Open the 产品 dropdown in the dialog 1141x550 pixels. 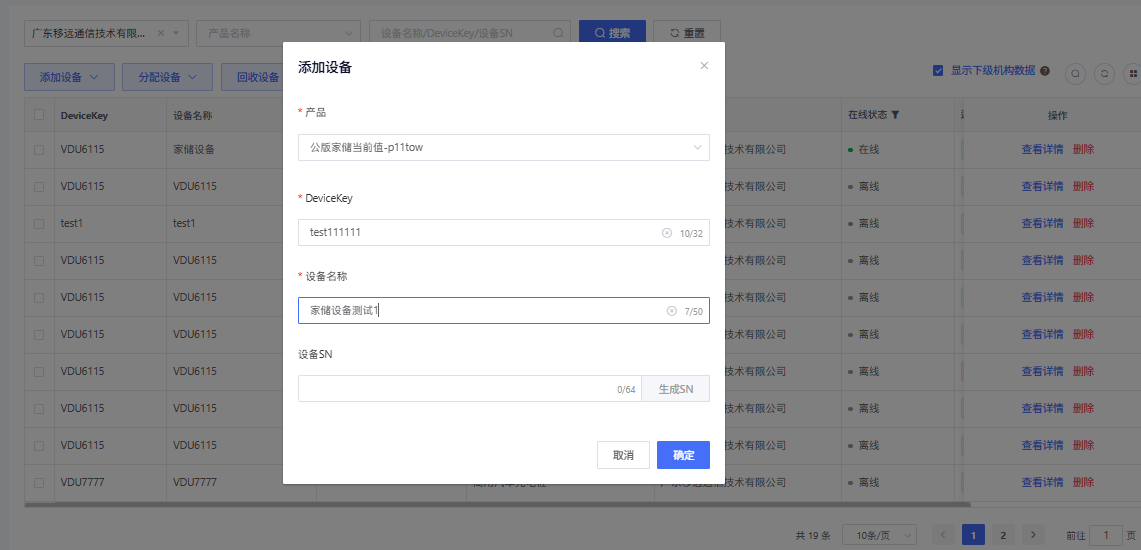coord(503,148)
